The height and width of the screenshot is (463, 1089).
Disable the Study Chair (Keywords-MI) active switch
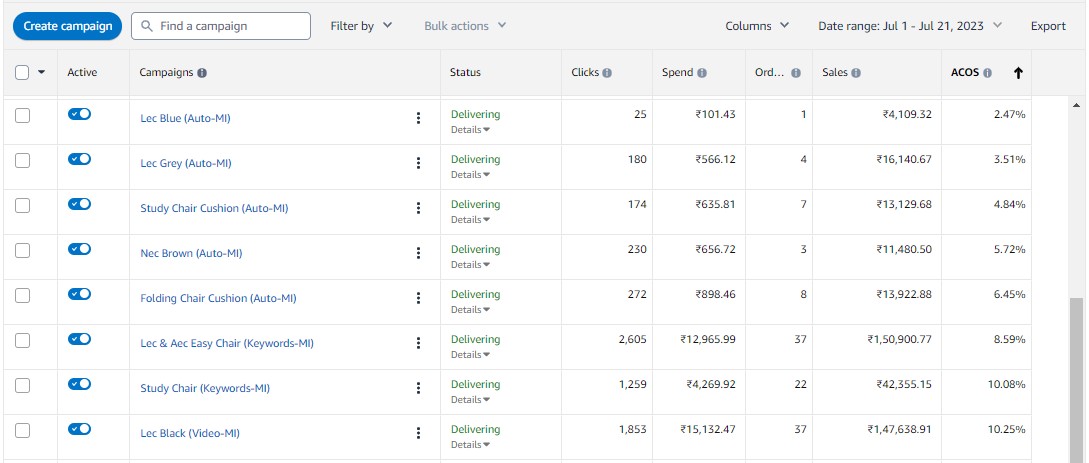[x=79, y=384]
